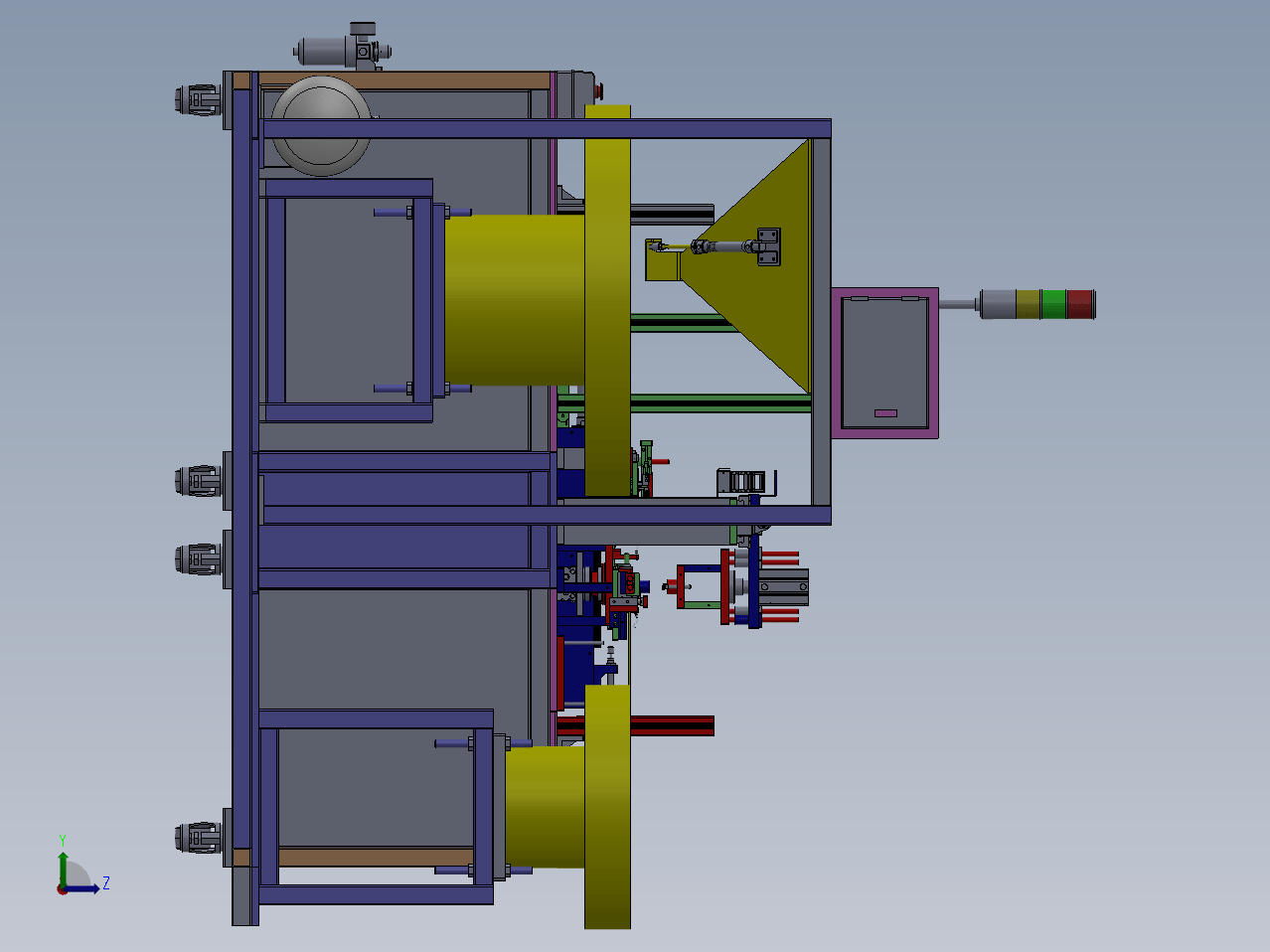Click the Y axis label of the triad
Image resolution: width=1270 pixels, height=952 pixels.
(63, 841)
